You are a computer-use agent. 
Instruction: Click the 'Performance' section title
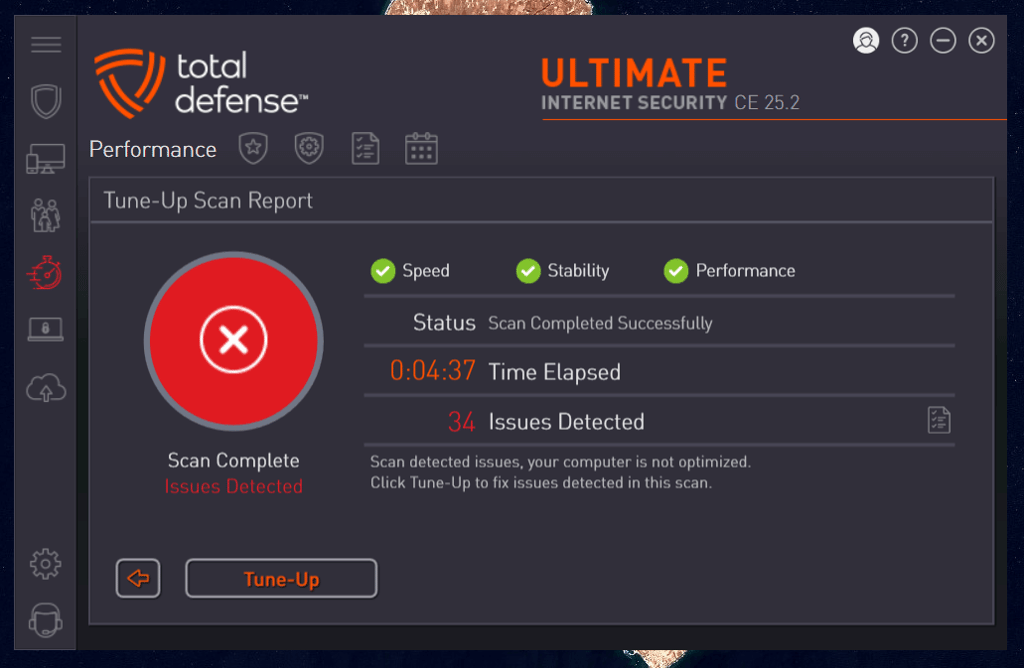pos(153,150)
